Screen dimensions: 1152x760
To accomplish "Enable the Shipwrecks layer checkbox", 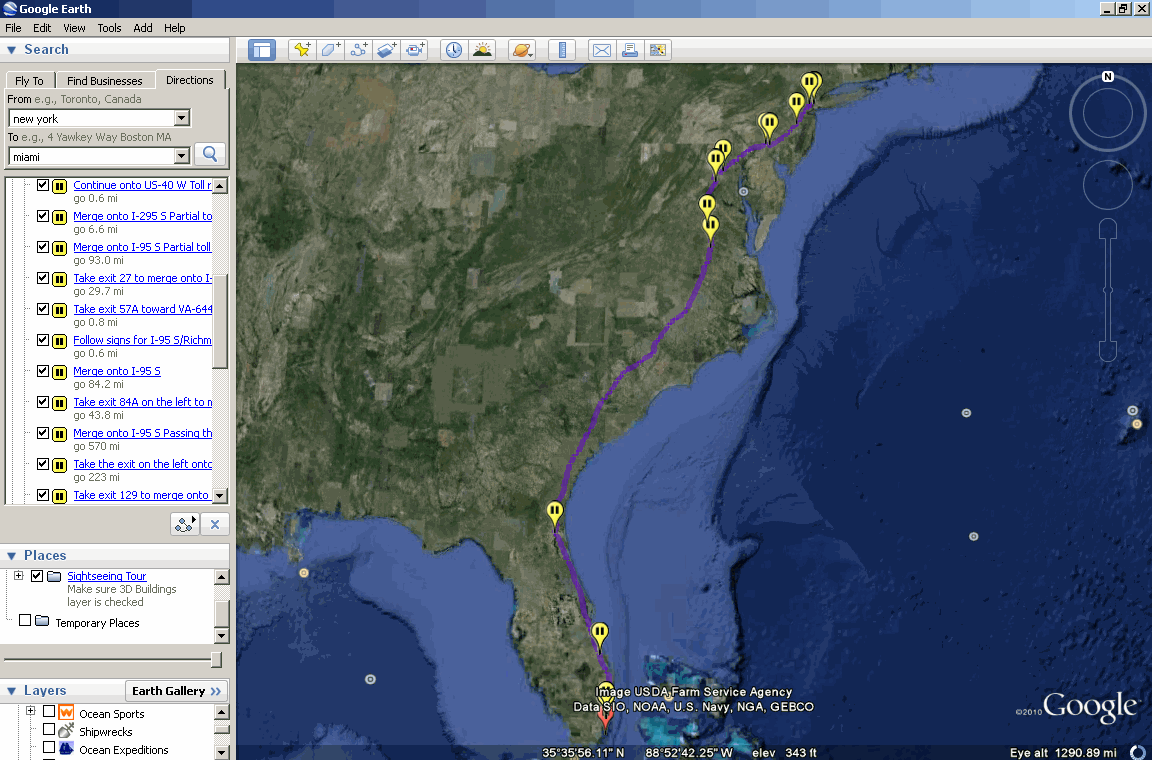I will coord(49,729).
